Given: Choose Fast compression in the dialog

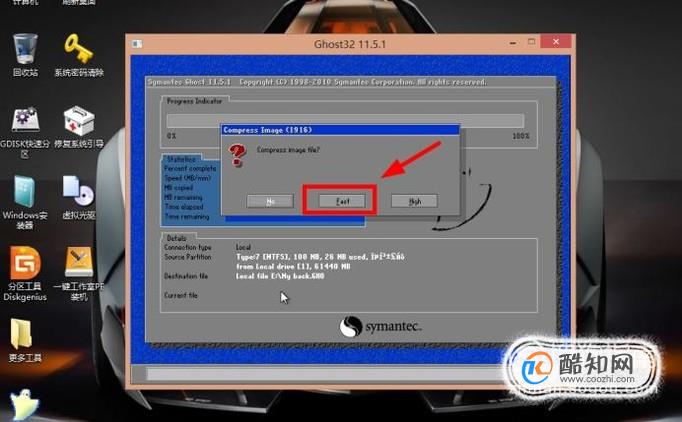Looking at the screenshot, I should click(342, 201).
